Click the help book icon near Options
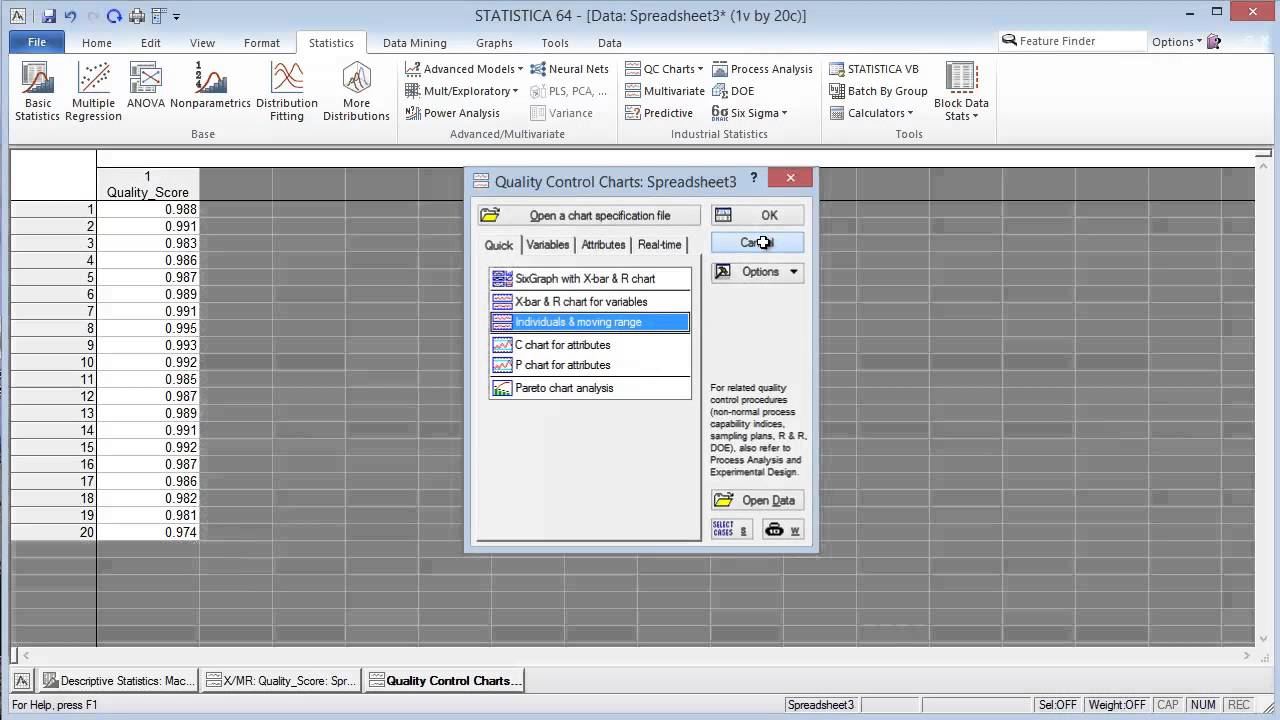 click(1214, 42)
